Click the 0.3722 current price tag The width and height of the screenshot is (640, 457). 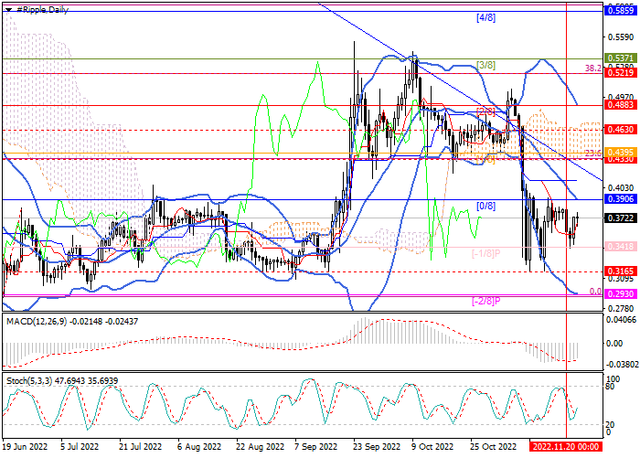pos(621,217)
